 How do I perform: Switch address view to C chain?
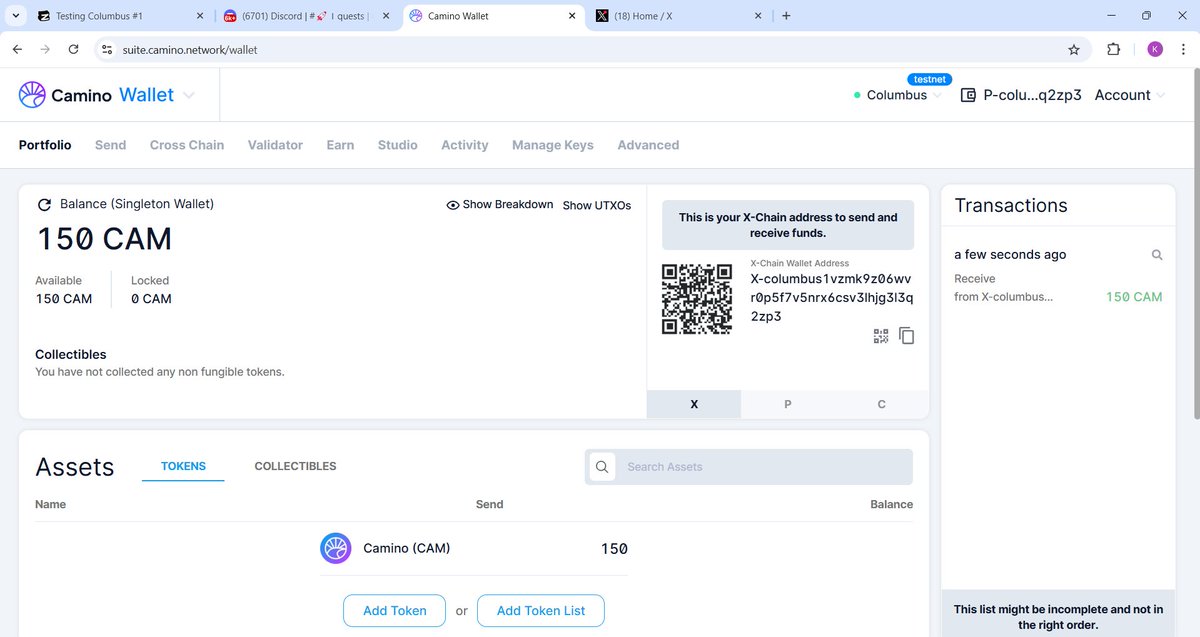881,404
